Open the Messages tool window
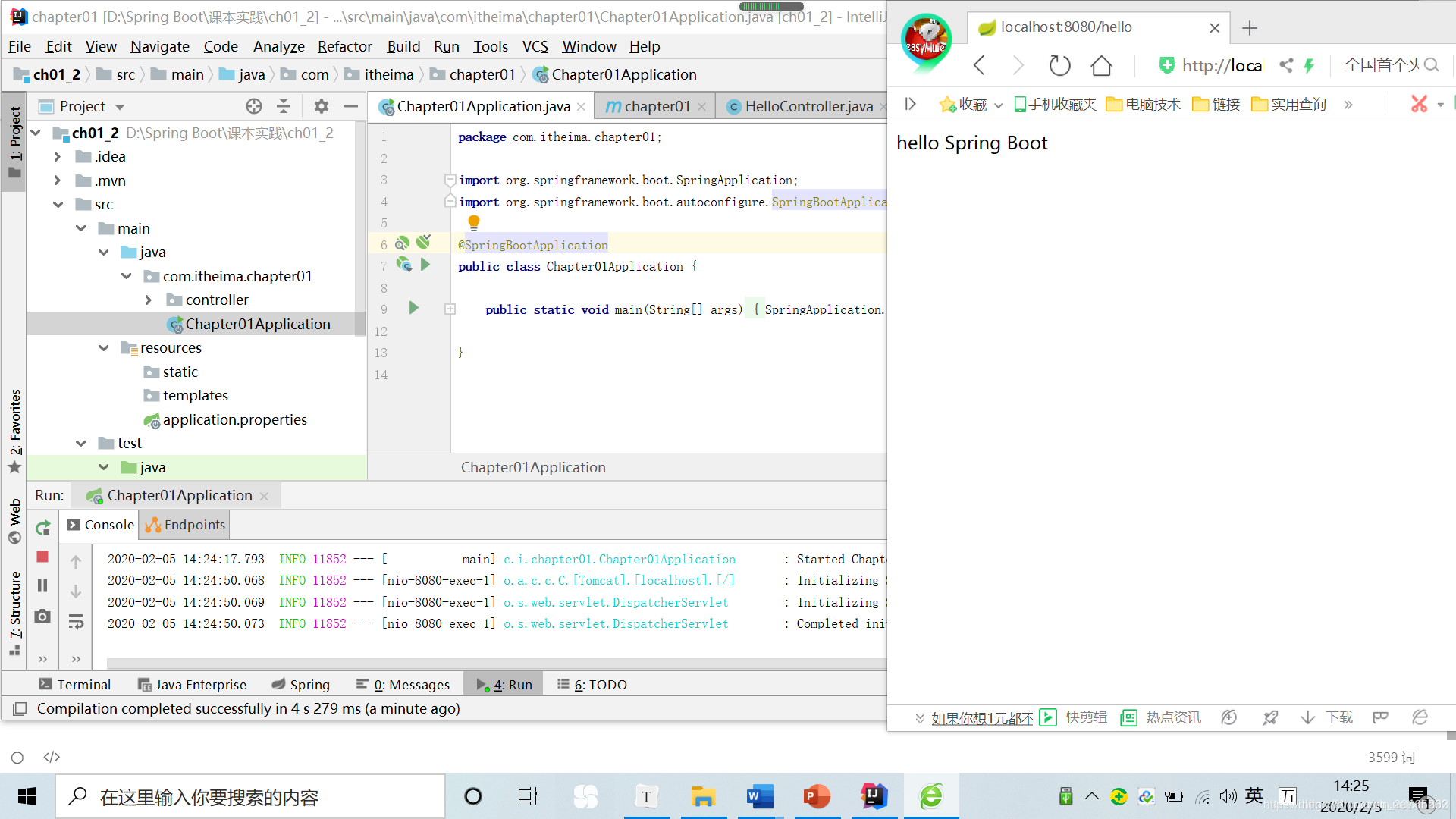1456x819 pixels. [403, 684]
